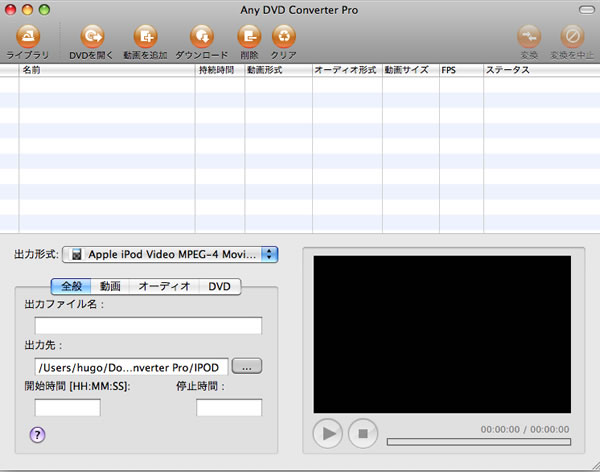Play the video preview

(x=328, y=433)
